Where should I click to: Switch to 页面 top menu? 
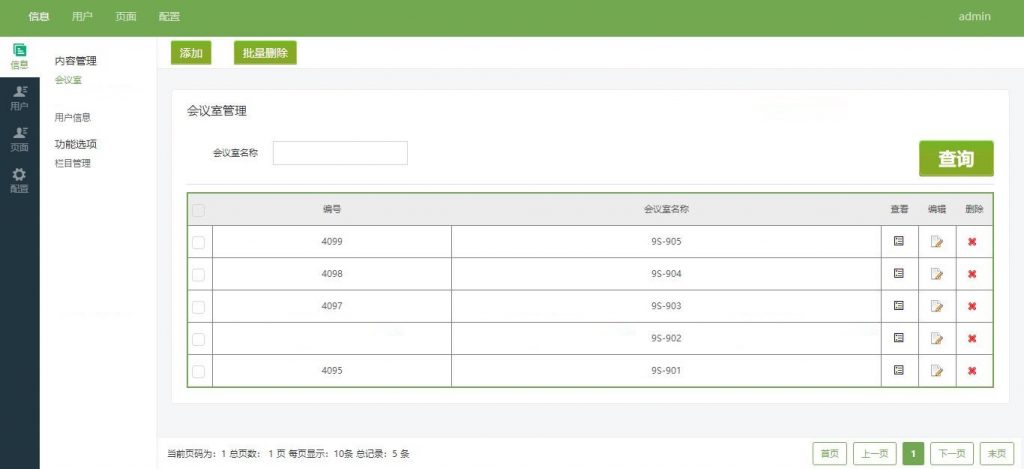126,17
